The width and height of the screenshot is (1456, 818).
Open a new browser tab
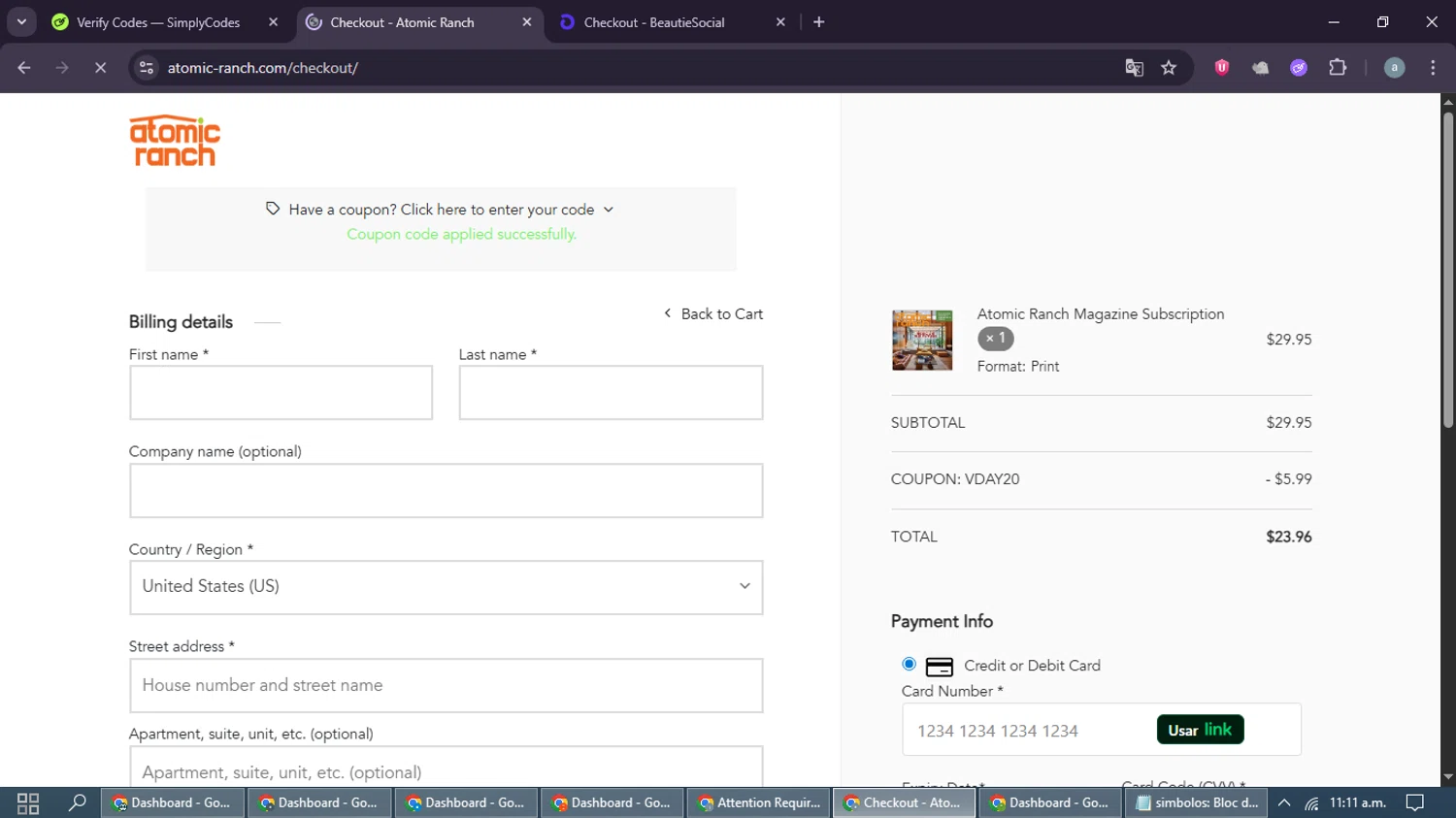[x=819, y=22]
